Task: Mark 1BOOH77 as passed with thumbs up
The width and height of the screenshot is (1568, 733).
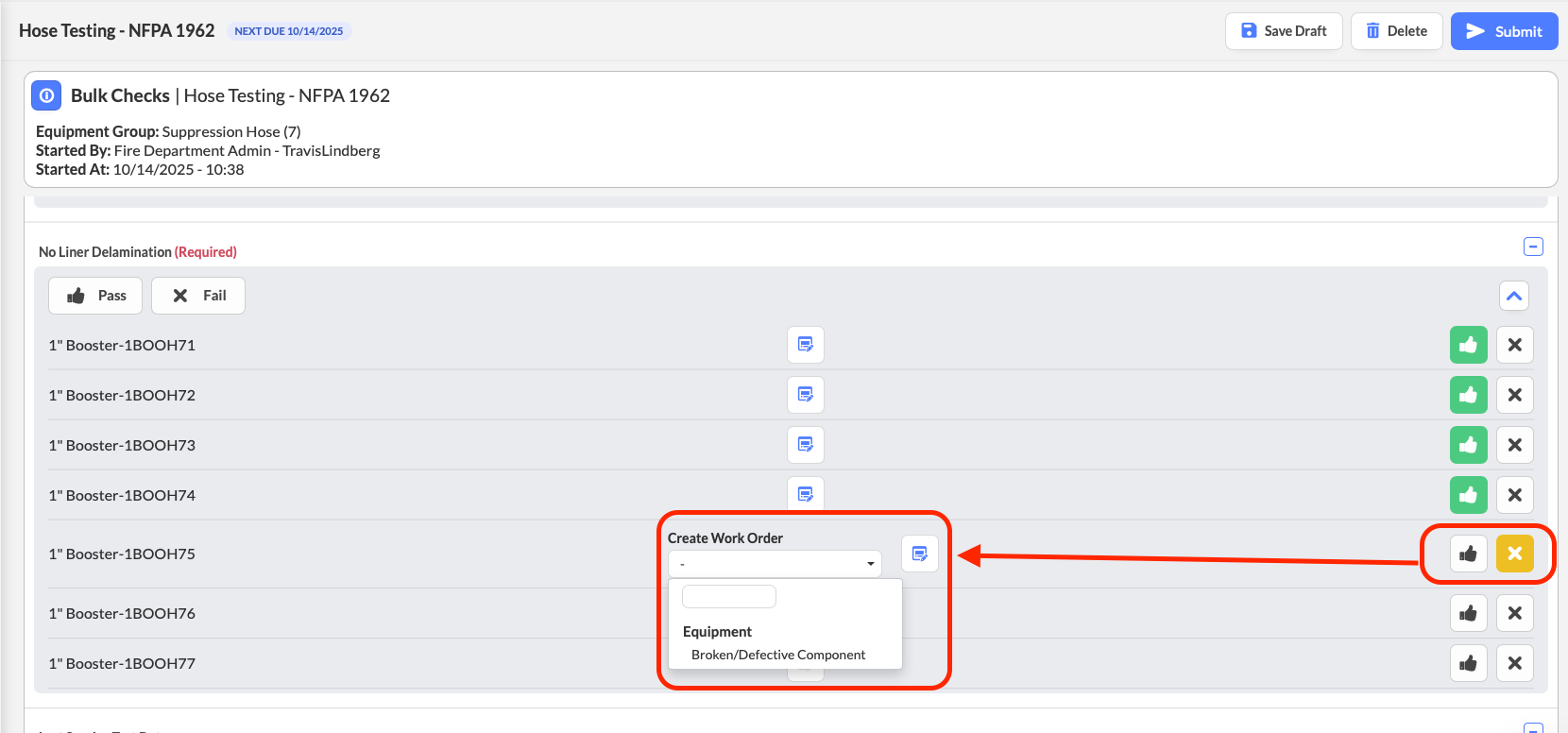Action: pos(1468,663)
